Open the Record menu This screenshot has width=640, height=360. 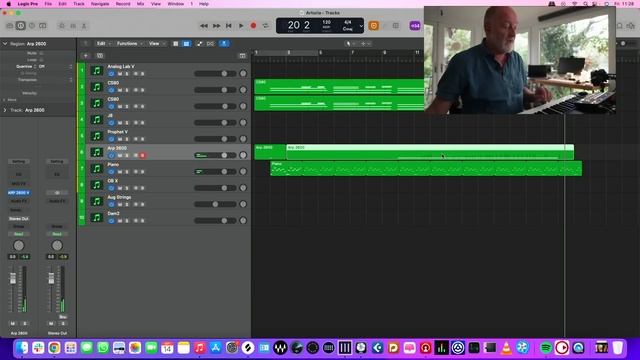click(123, 4)
